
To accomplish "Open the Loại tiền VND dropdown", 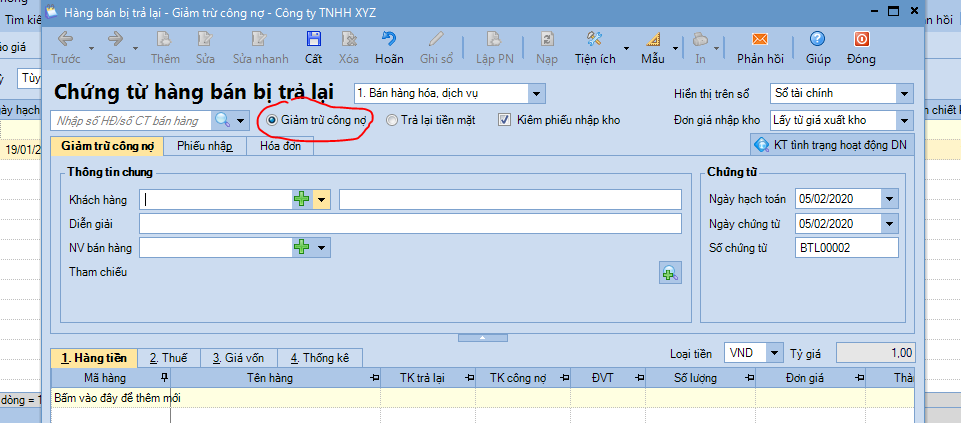I will click(776, 353).
